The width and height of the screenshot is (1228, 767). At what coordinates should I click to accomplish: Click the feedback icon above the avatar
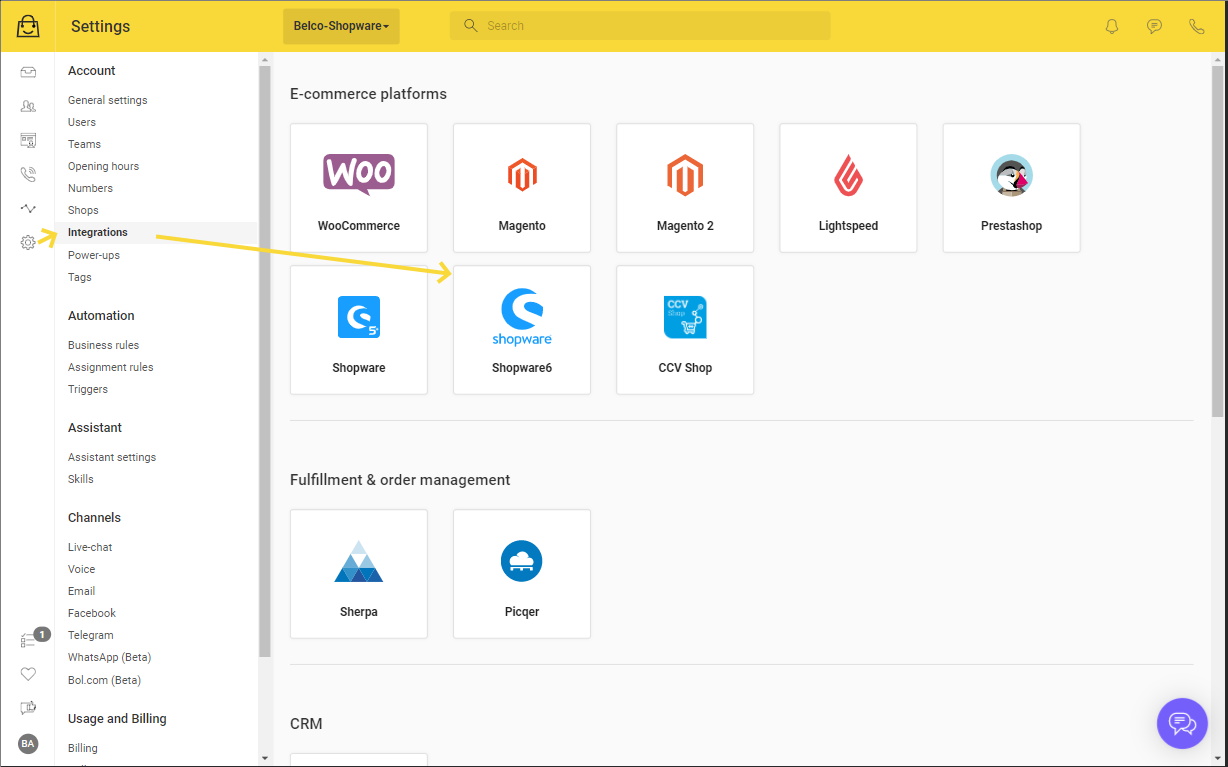28,708
